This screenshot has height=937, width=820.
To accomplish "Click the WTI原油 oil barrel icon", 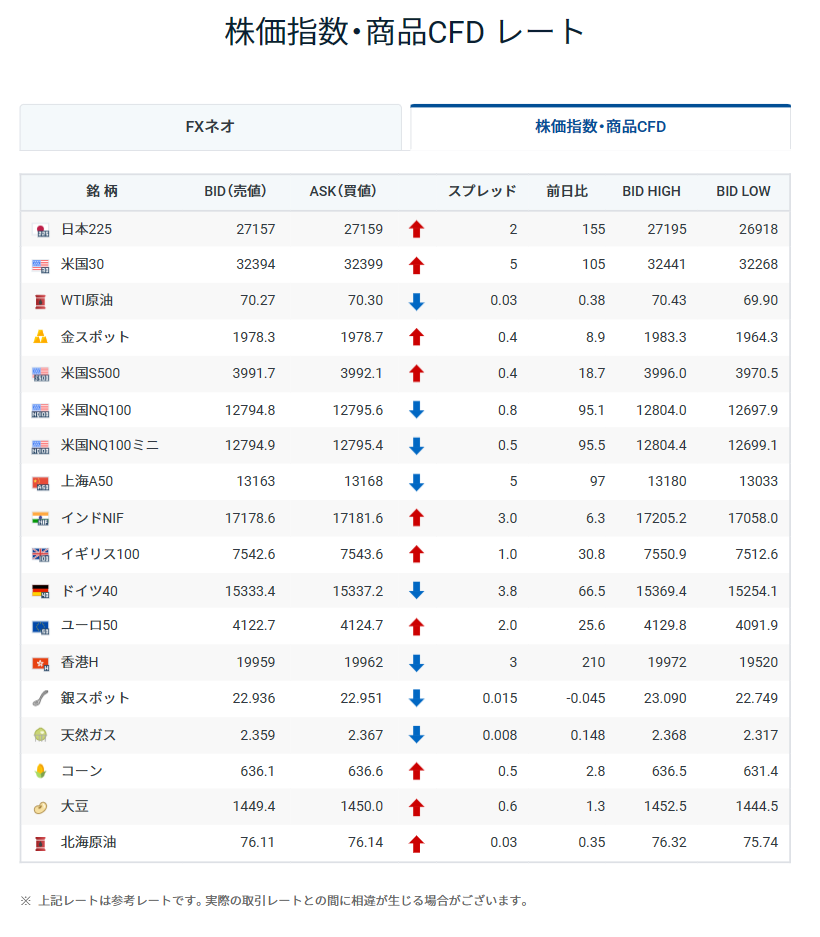I will [41, 301].
